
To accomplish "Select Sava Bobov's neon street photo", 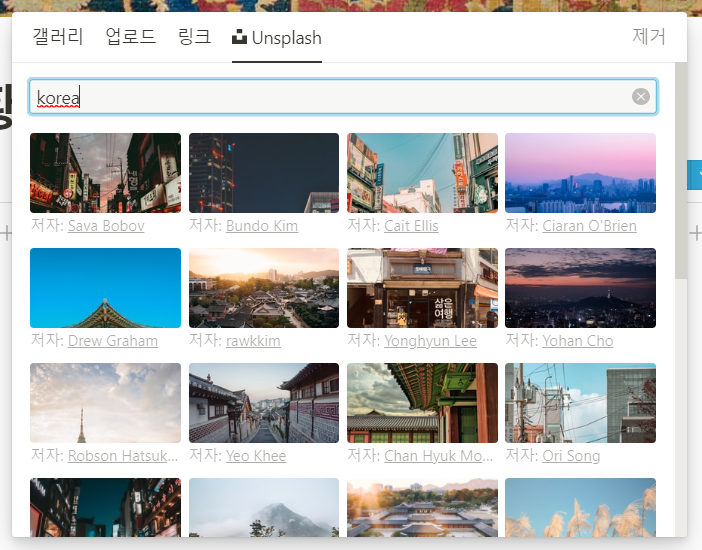I will click(106, 173).
